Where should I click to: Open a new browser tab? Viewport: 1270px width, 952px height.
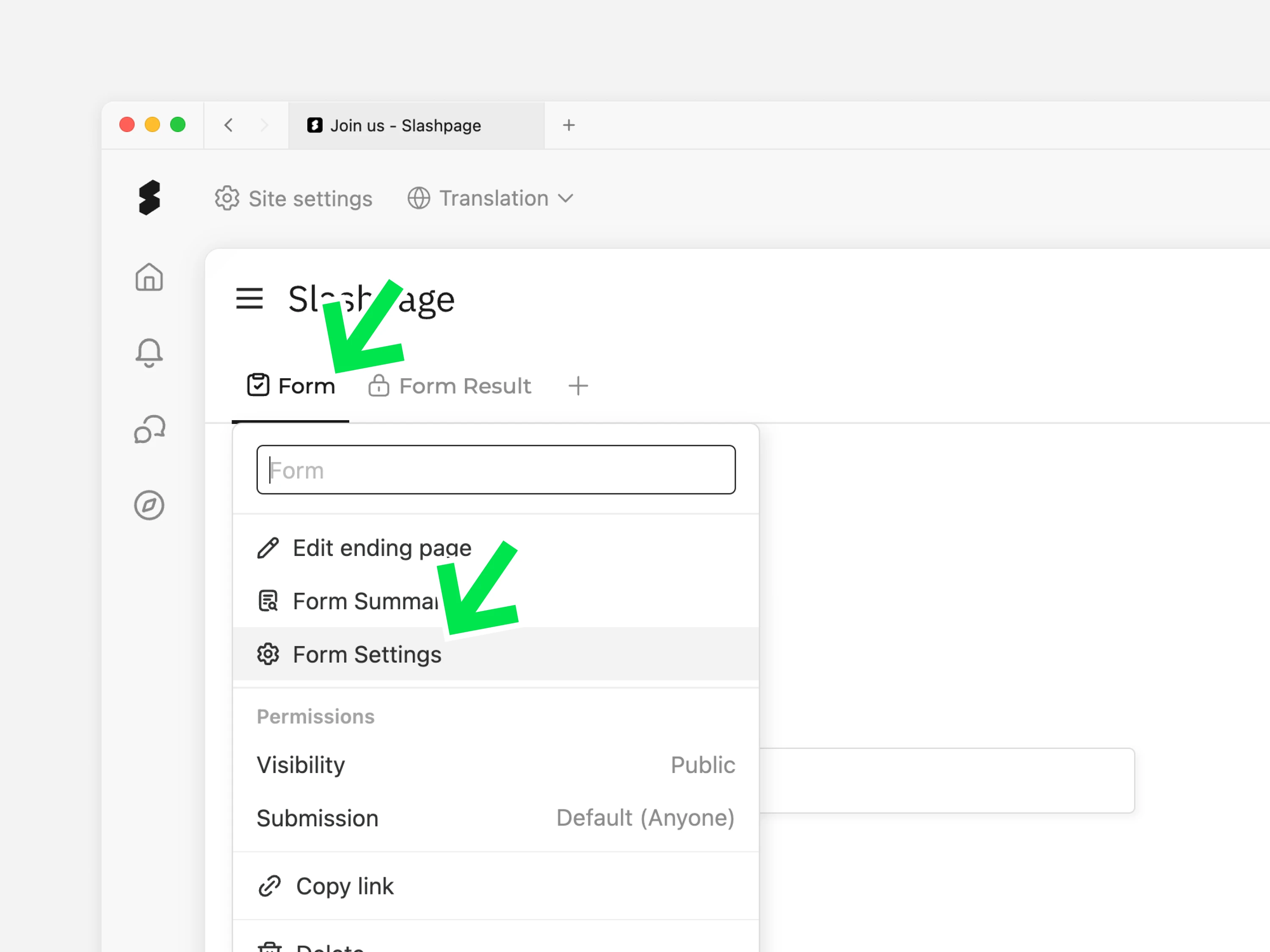[569, 125]
